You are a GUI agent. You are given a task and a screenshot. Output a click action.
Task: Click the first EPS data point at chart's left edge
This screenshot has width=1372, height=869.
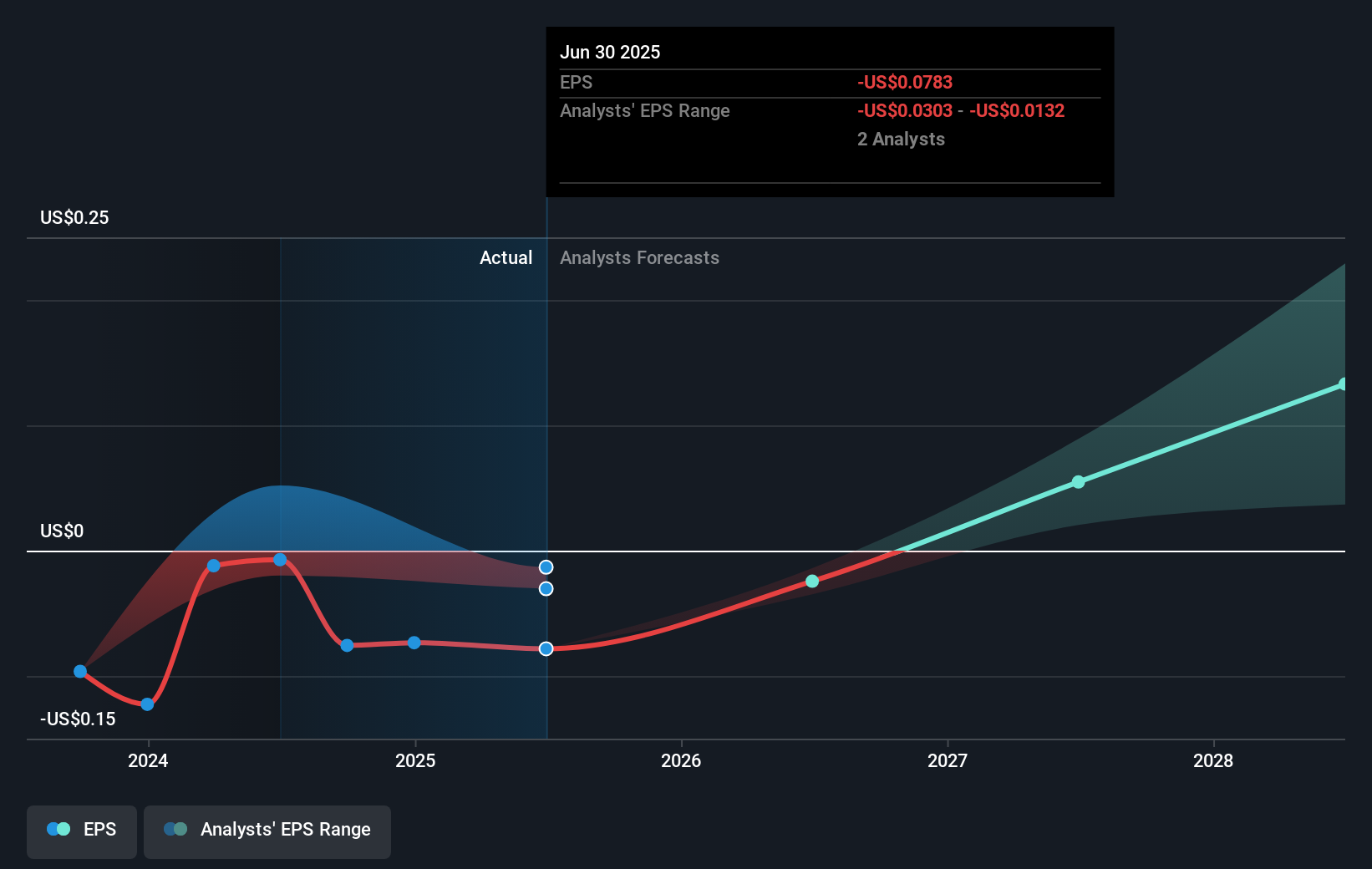pos(80,671)
